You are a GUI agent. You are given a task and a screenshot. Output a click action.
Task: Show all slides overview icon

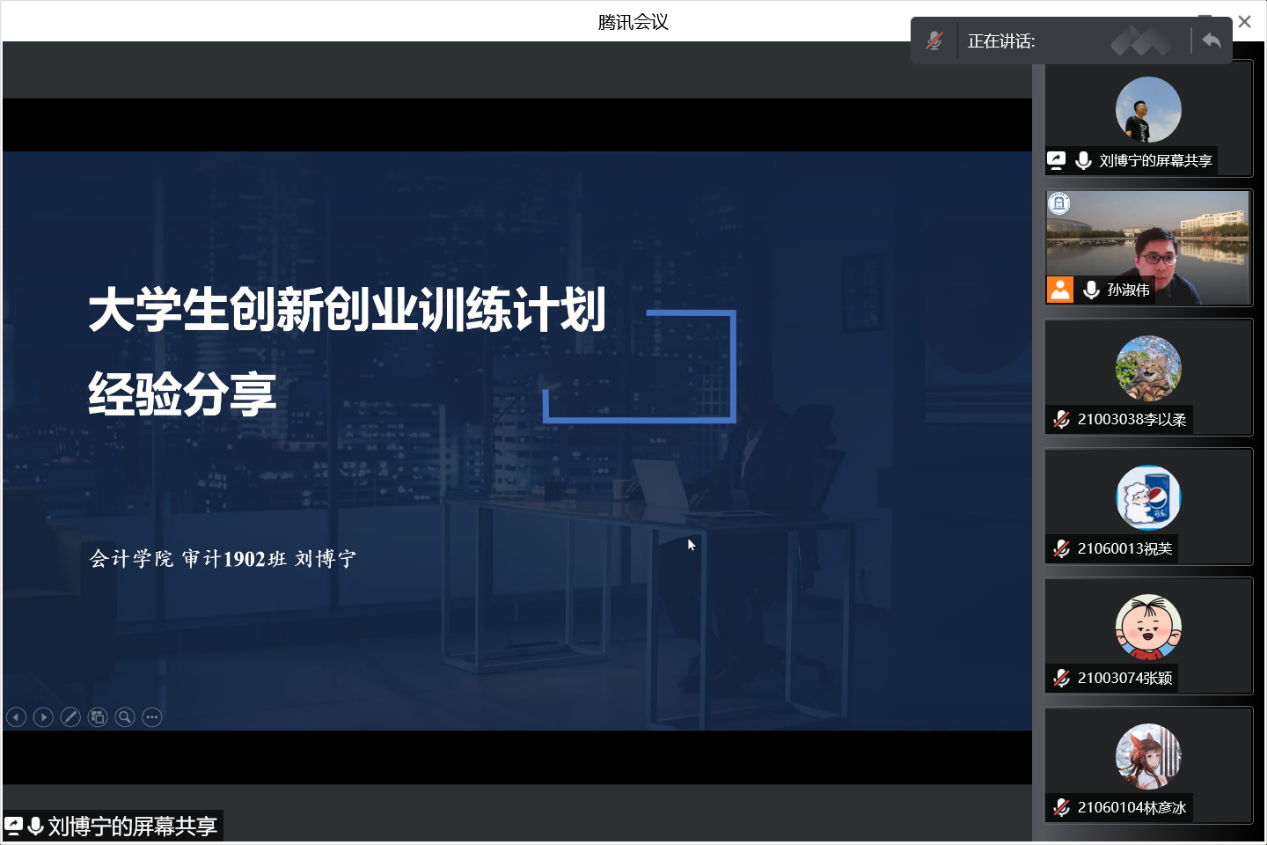point(97,717)
